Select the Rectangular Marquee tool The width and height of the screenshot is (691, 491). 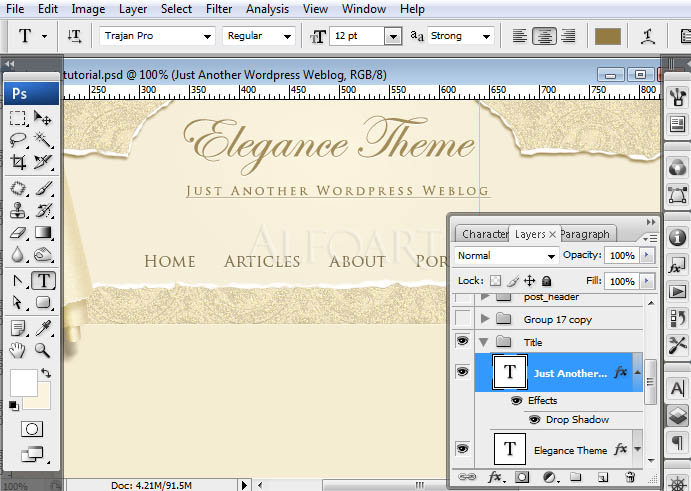18,118
